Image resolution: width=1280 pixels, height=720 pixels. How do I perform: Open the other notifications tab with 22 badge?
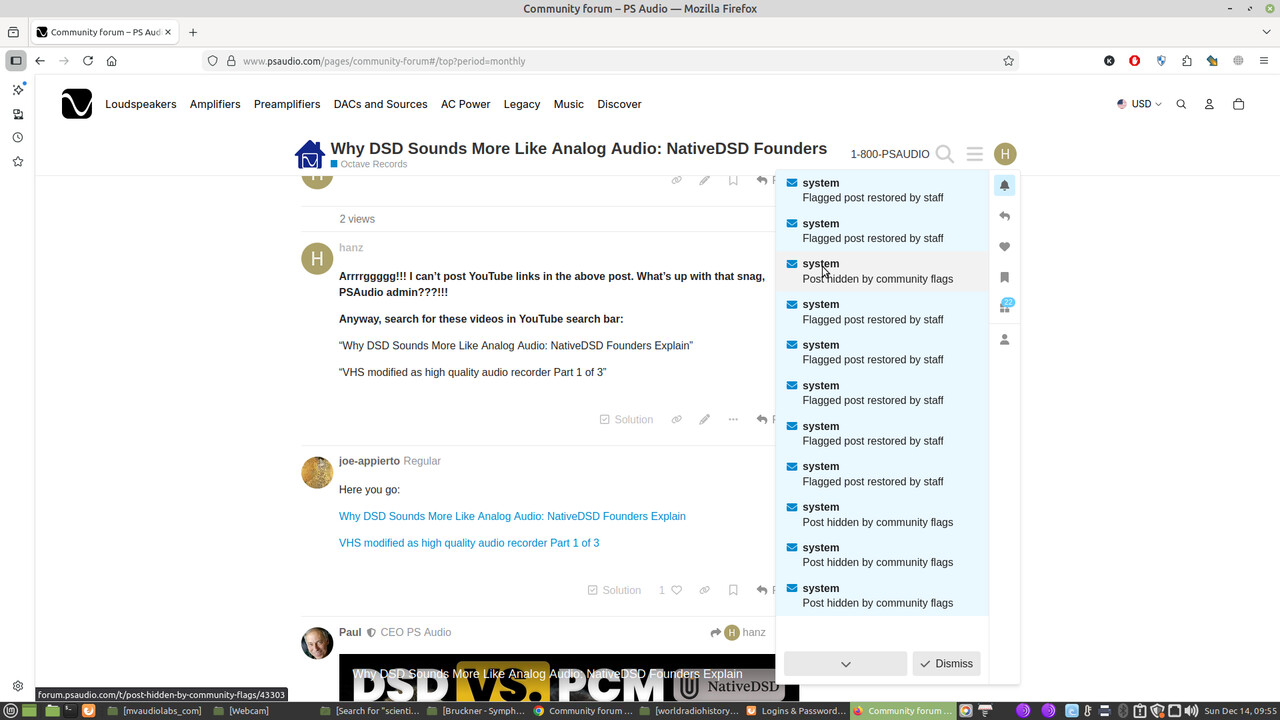click(1005, 307)
